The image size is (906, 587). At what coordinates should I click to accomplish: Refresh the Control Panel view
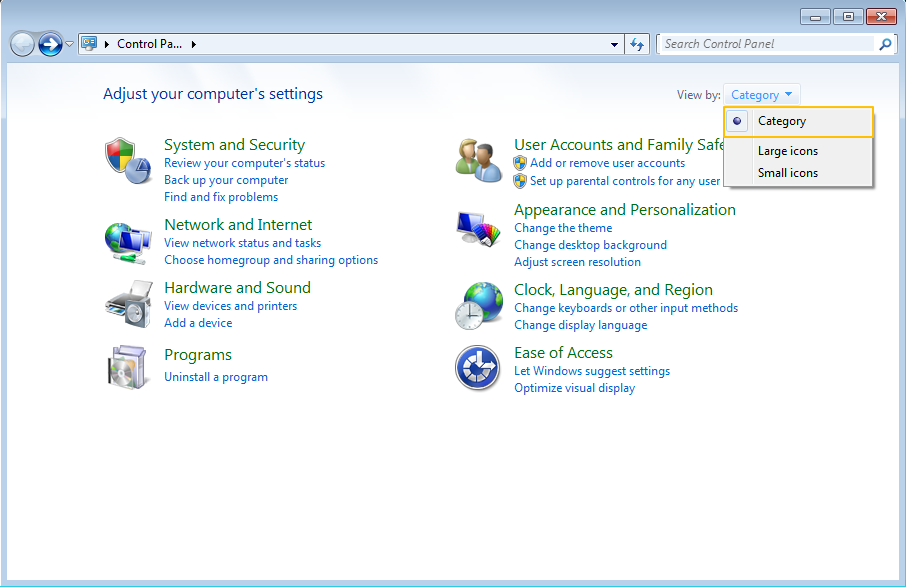(637, 44)
